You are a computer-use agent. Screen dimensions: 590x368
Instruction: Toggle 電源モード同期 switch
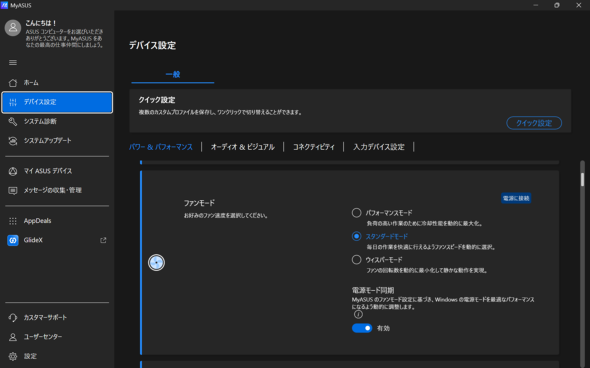coord(362,328)
